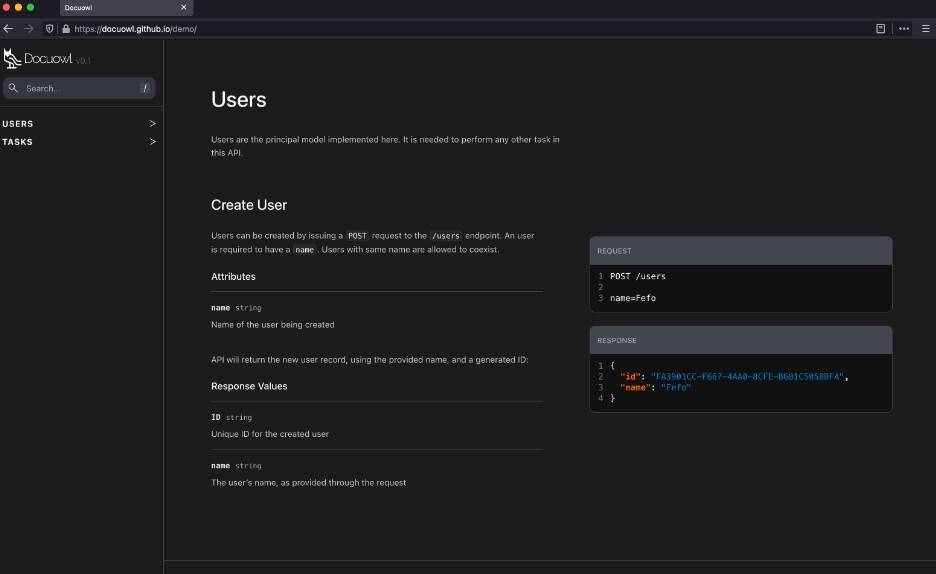Click the v0.1 version label
The image size is (936, 574).
[x=83, y=61]
